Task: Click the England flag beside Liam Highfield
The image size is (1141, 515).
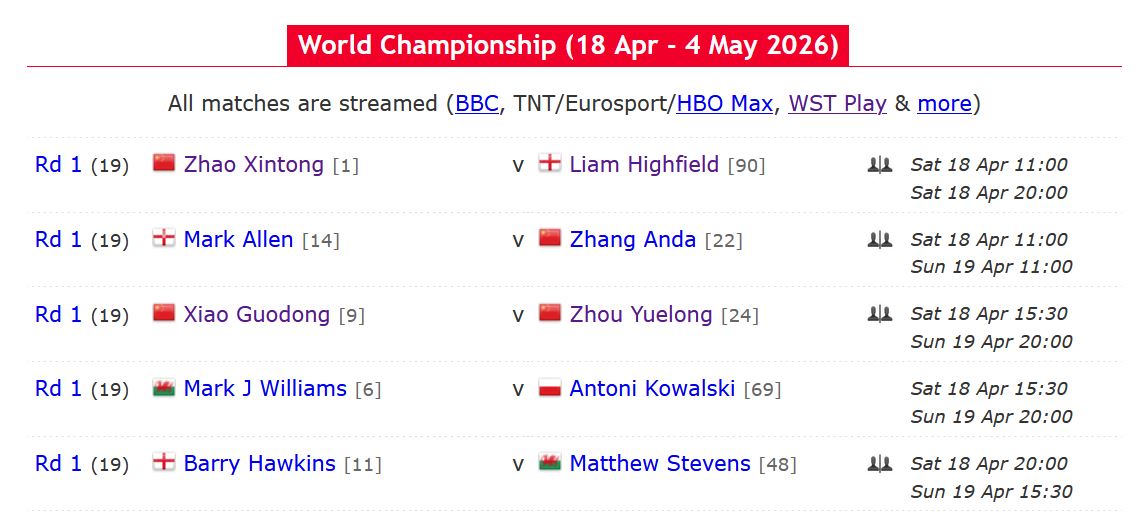Action: click(549, 163)
